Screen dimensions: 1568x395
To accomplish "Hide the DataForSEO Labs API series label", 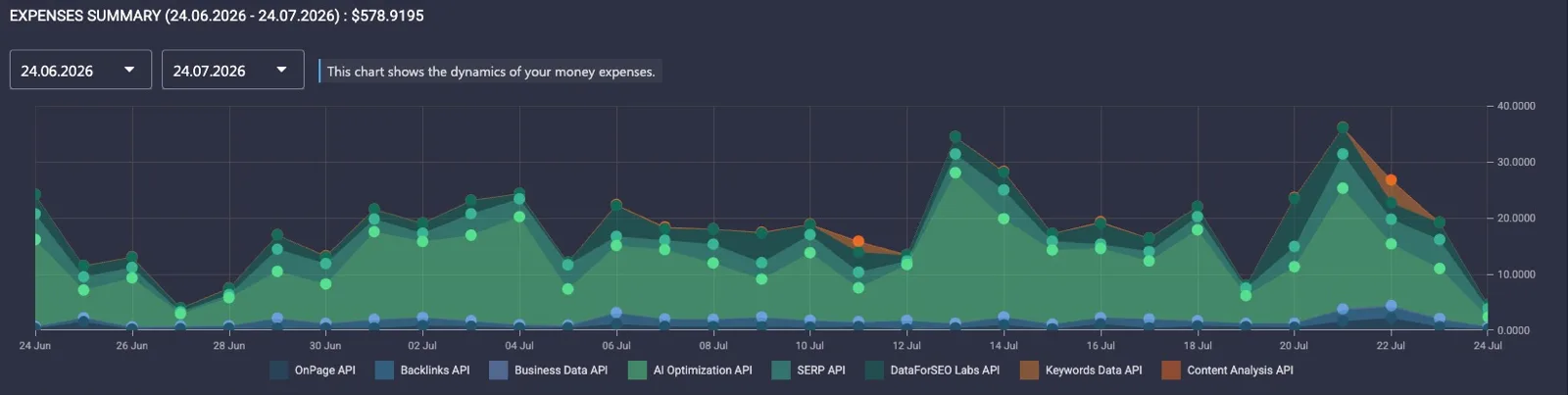I will [945, 370].
